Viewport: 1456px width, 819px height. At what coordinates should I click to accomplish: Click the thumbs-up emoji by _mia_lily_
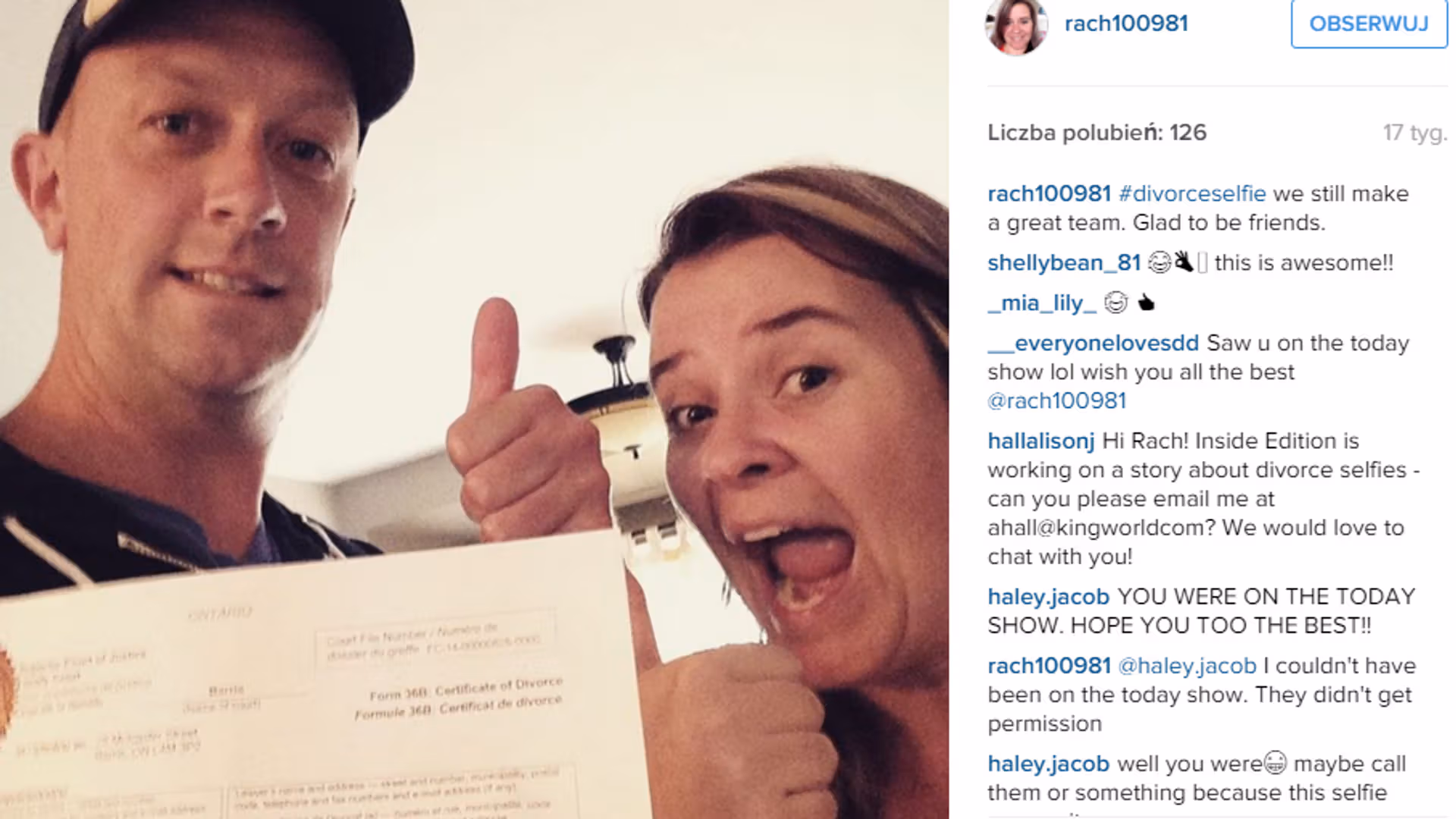tap(1145, 303)
